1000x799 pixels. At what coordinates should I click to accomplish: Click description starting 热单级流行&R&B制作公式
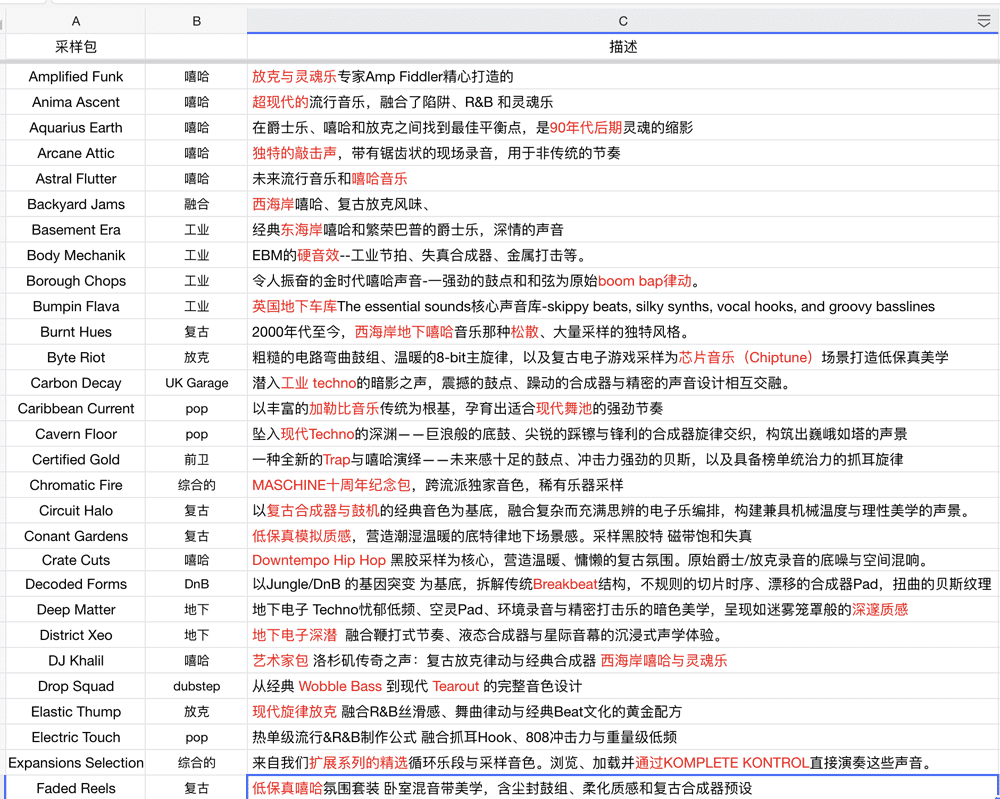(623, 737)
